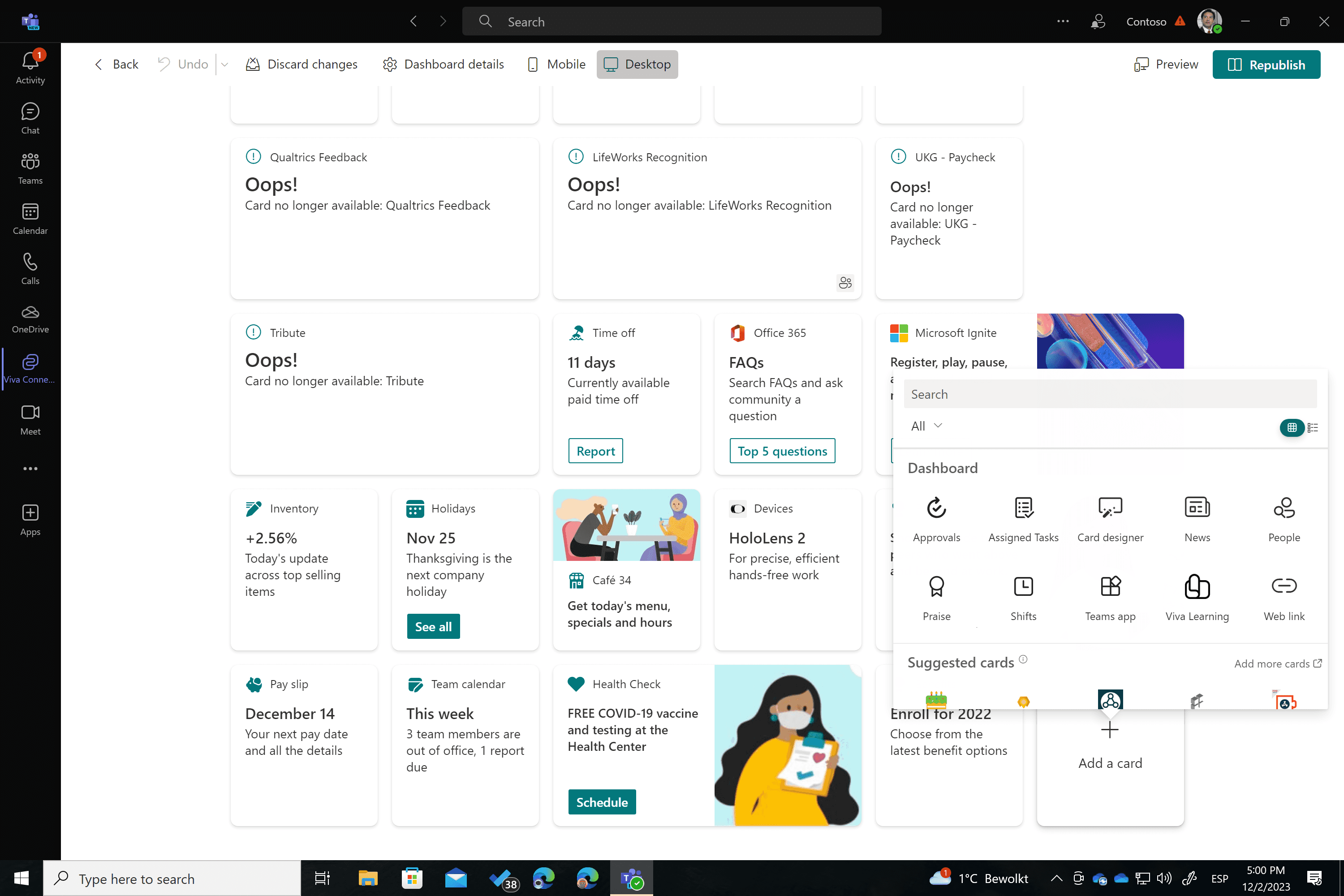1344x896 pixels.
Task: Open the user profile picture menu
Action: 1209,21
